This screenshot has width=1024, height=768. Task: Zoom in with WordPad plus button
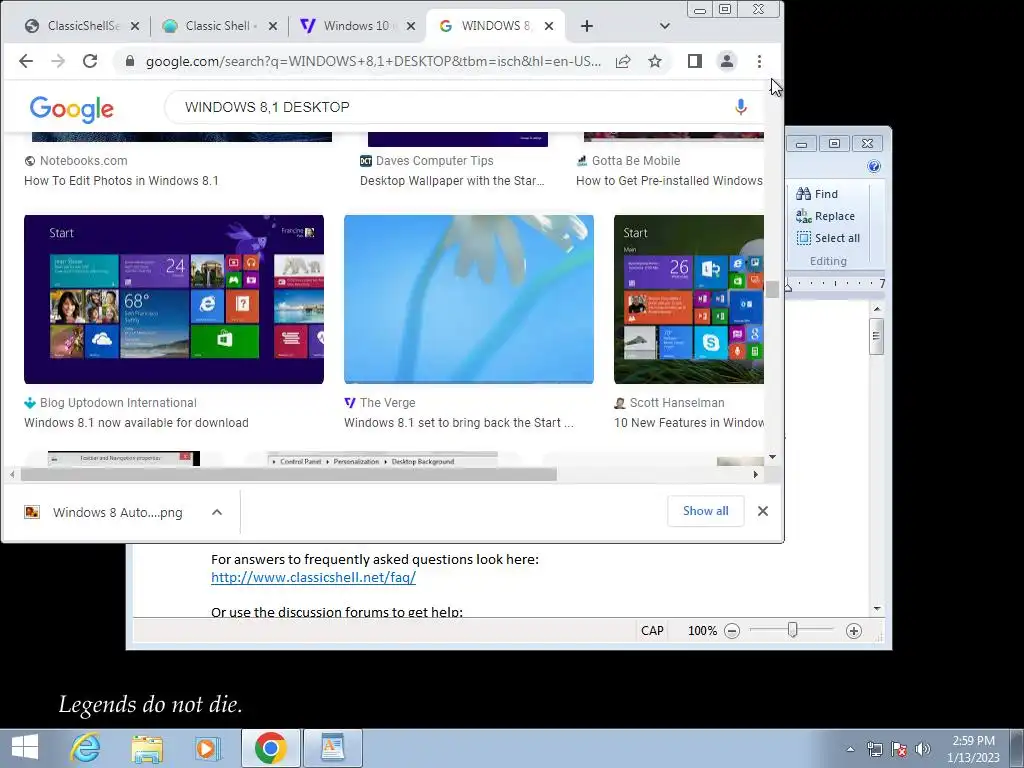tap(854, 631)
